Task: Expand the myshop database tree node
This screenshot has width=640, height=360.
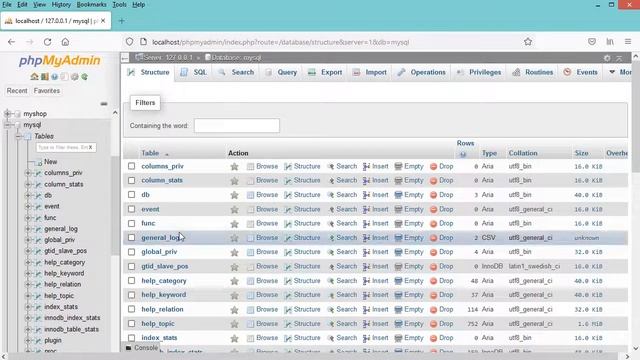Action: pyautogui.click(x=7, y=114)
